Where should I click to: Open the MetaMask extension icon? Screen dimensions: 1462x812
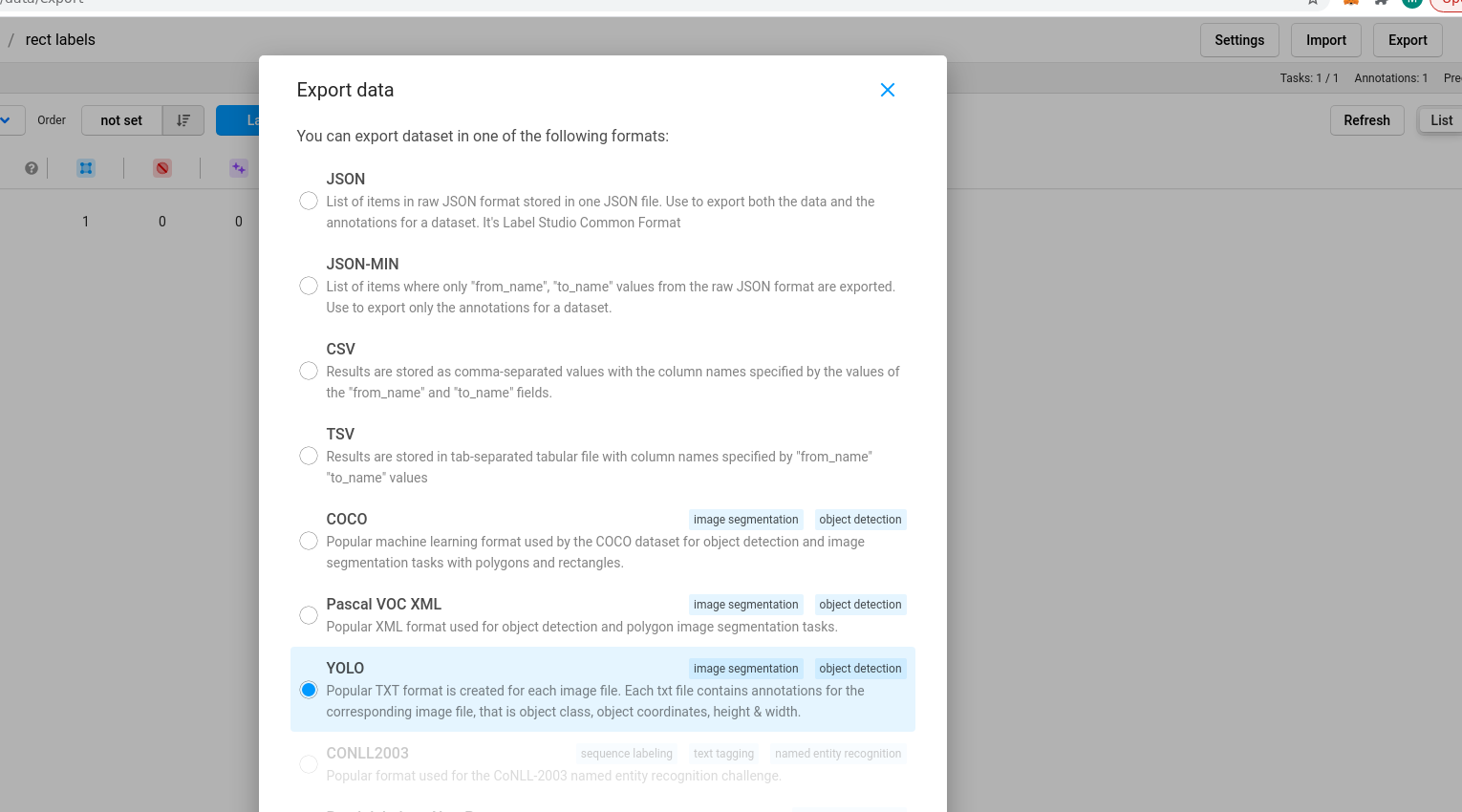[x=1350, y=3]
